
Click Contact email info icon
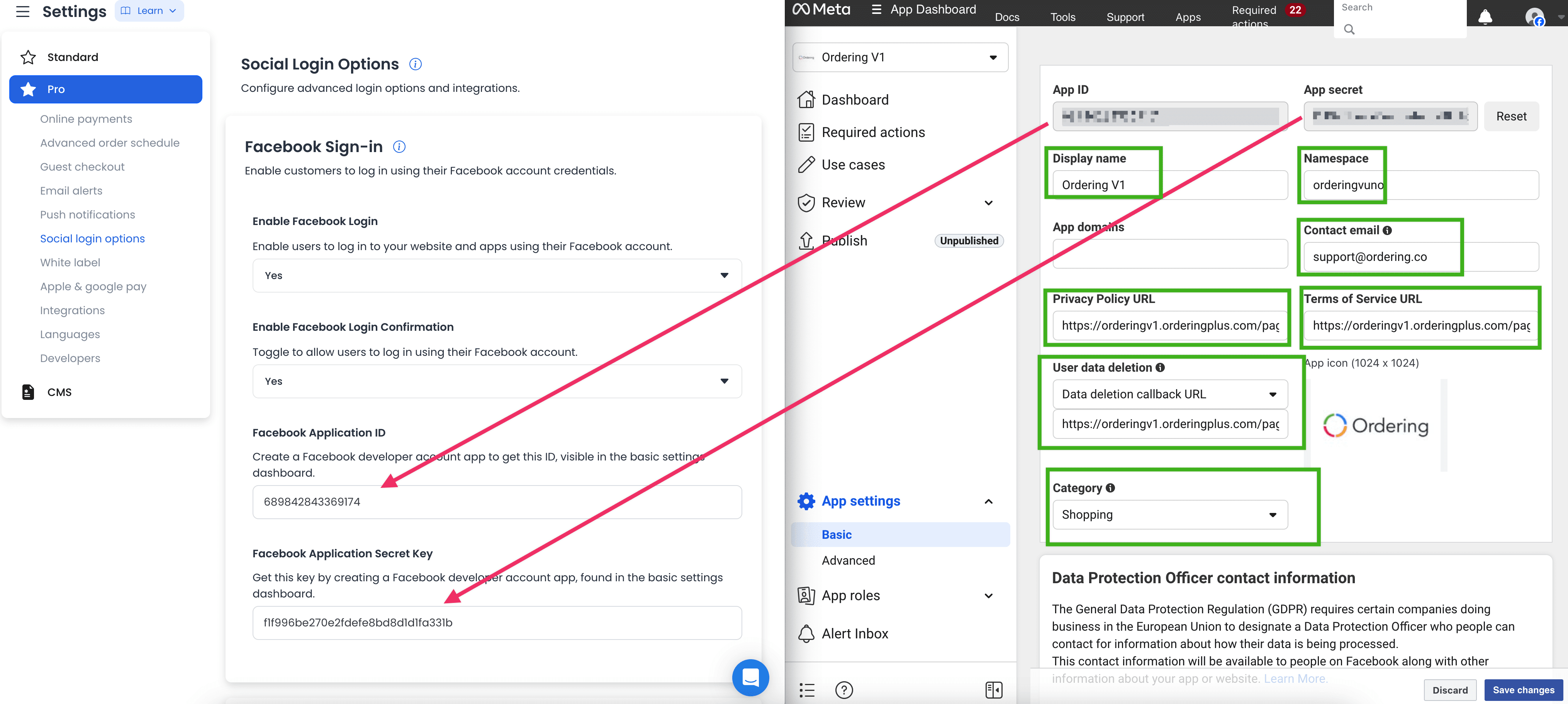click(1387, 230)
